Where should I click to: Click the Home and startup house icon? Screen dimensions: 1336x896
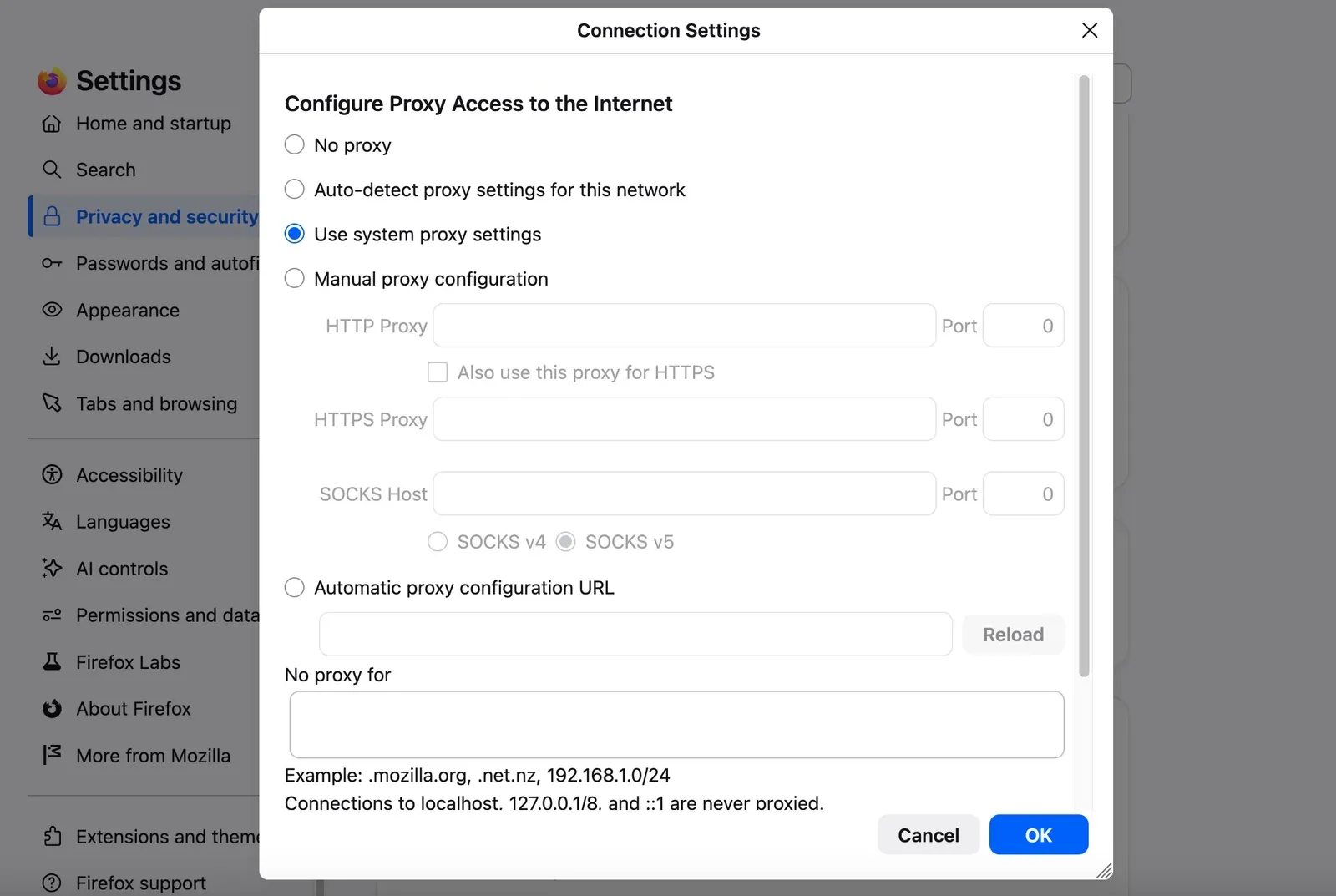[52, 124]
